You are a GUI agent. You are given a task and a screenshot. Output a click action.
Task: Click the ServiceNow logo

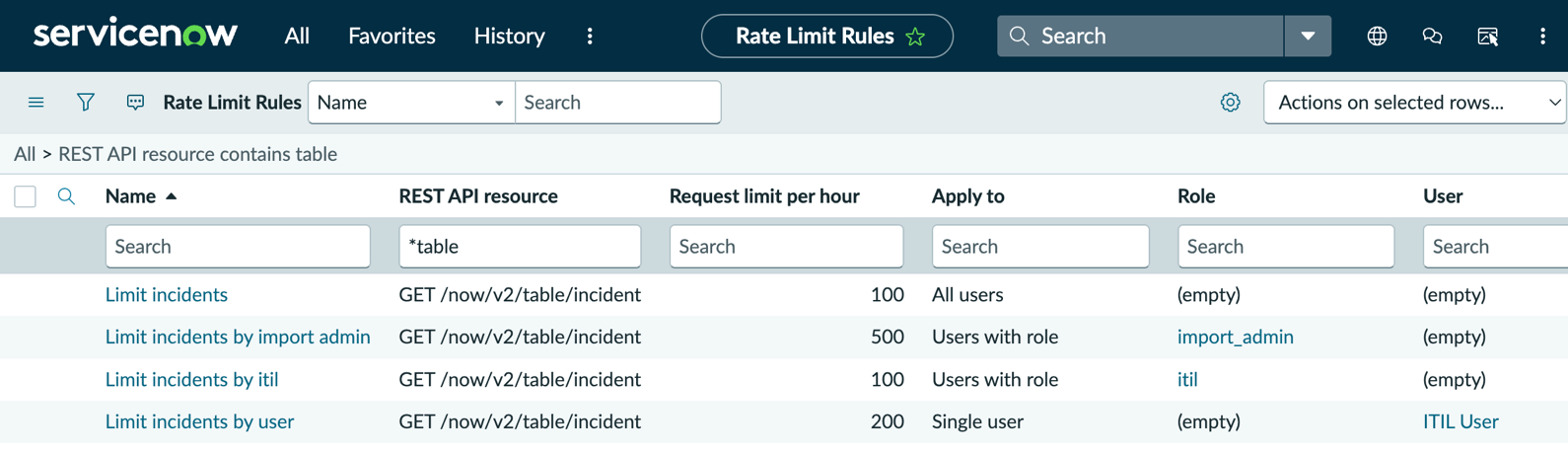point(135,34)
